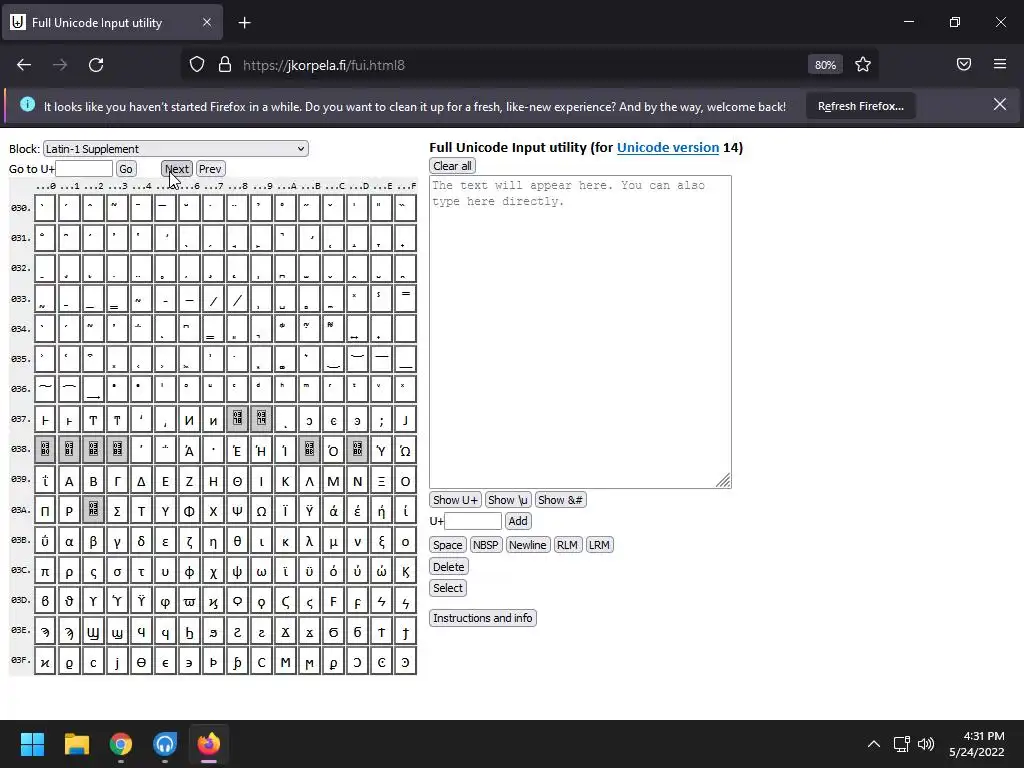Click the LRM button
Image resolution: width=1024 pixels, height=768 pixels.
(600, 545)
